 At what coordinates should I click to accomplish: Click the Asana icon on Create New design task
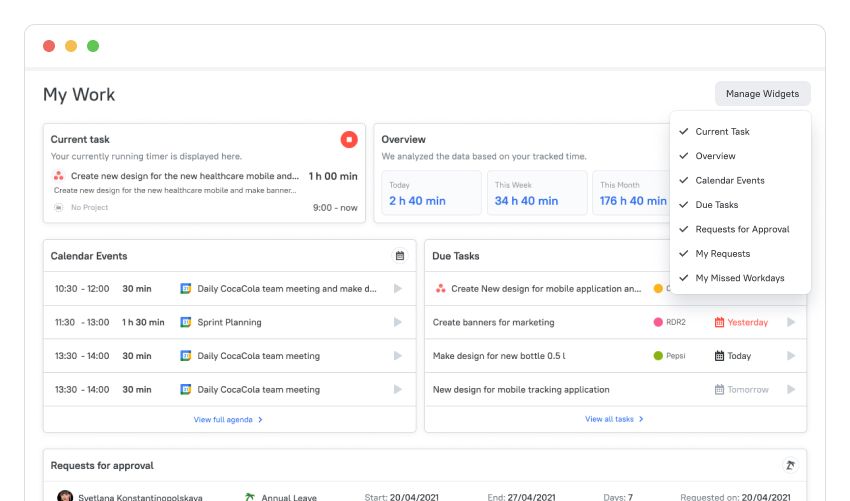pyautogui.click(x=440, y=288)
